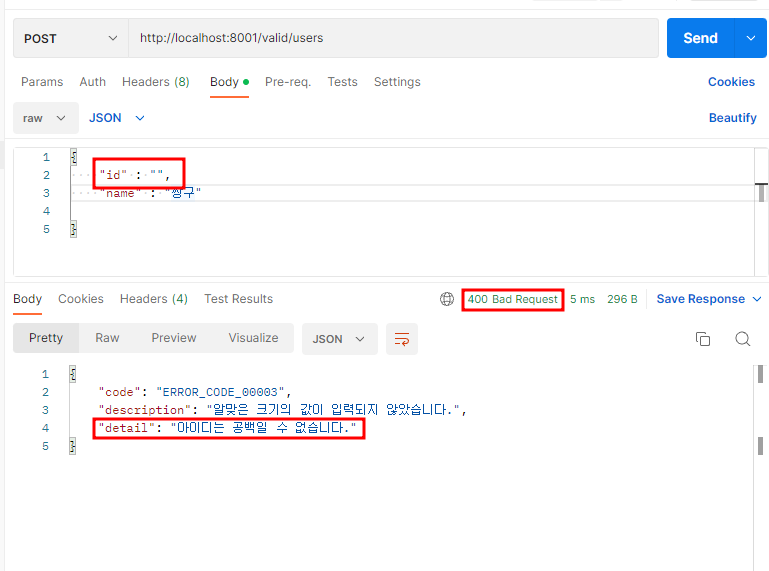Click the "name" line in request editor
The image size is (769, 571).
(150, 193)
